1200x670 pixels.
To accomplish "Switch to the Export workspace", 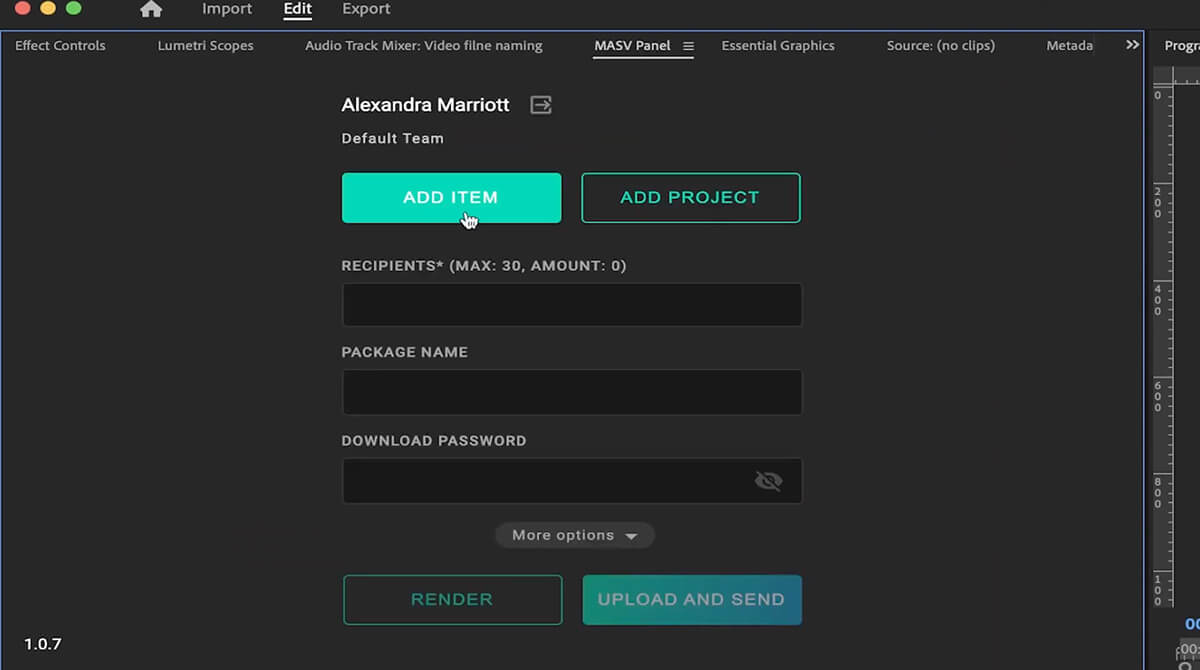I will pos(365,9).
